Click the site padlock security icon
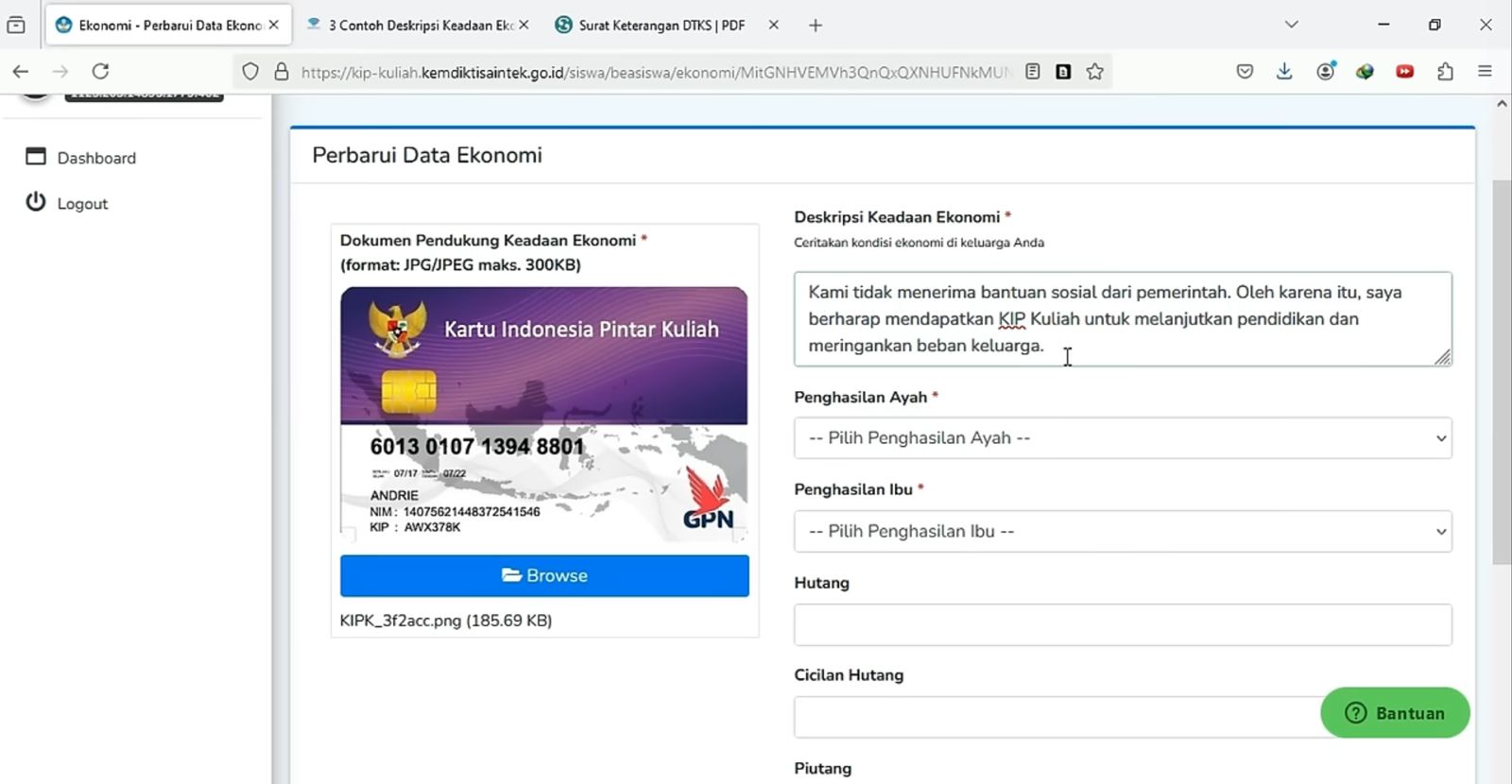The height and width of the screenshot is (784, 1512). [281, 72]
